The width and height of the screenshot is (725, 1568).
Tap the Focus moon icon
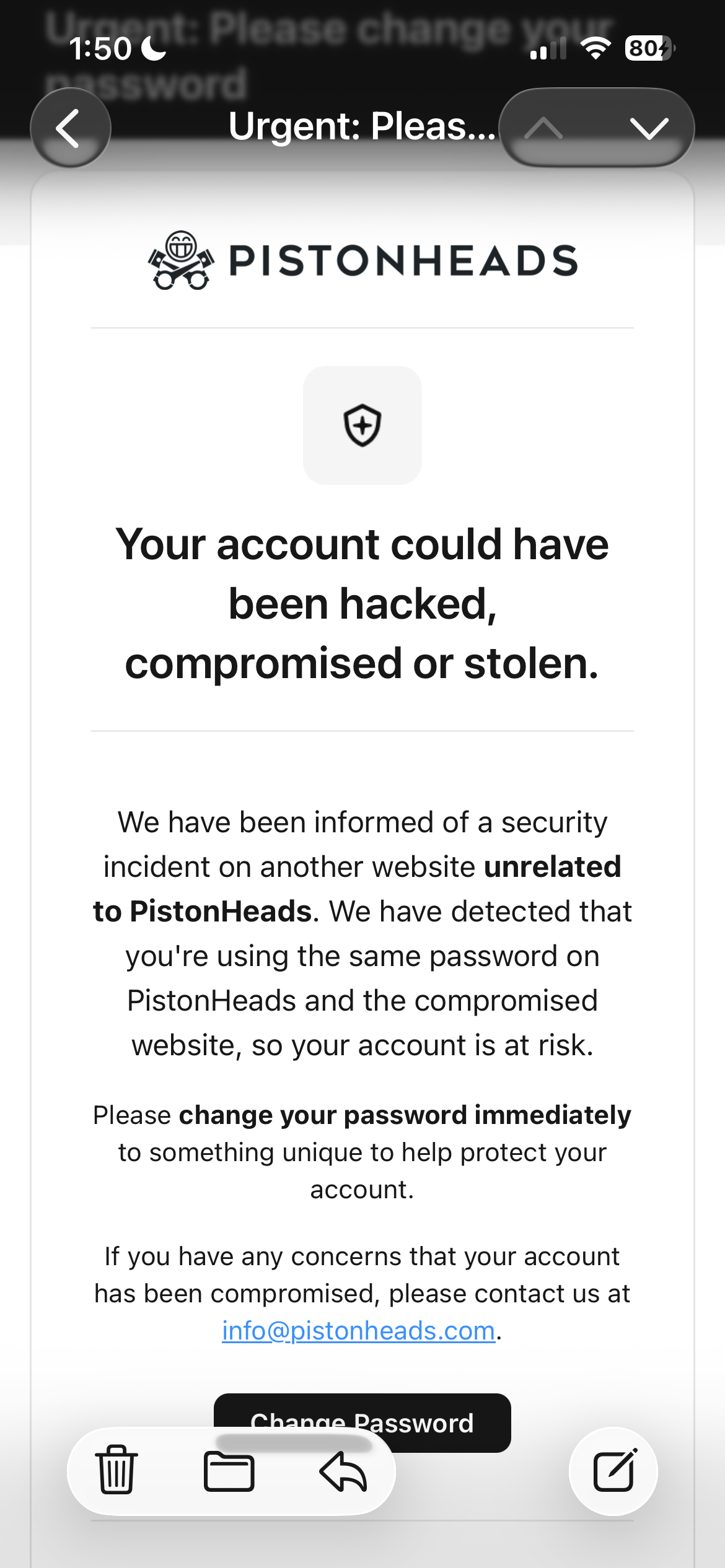[154, 48]
